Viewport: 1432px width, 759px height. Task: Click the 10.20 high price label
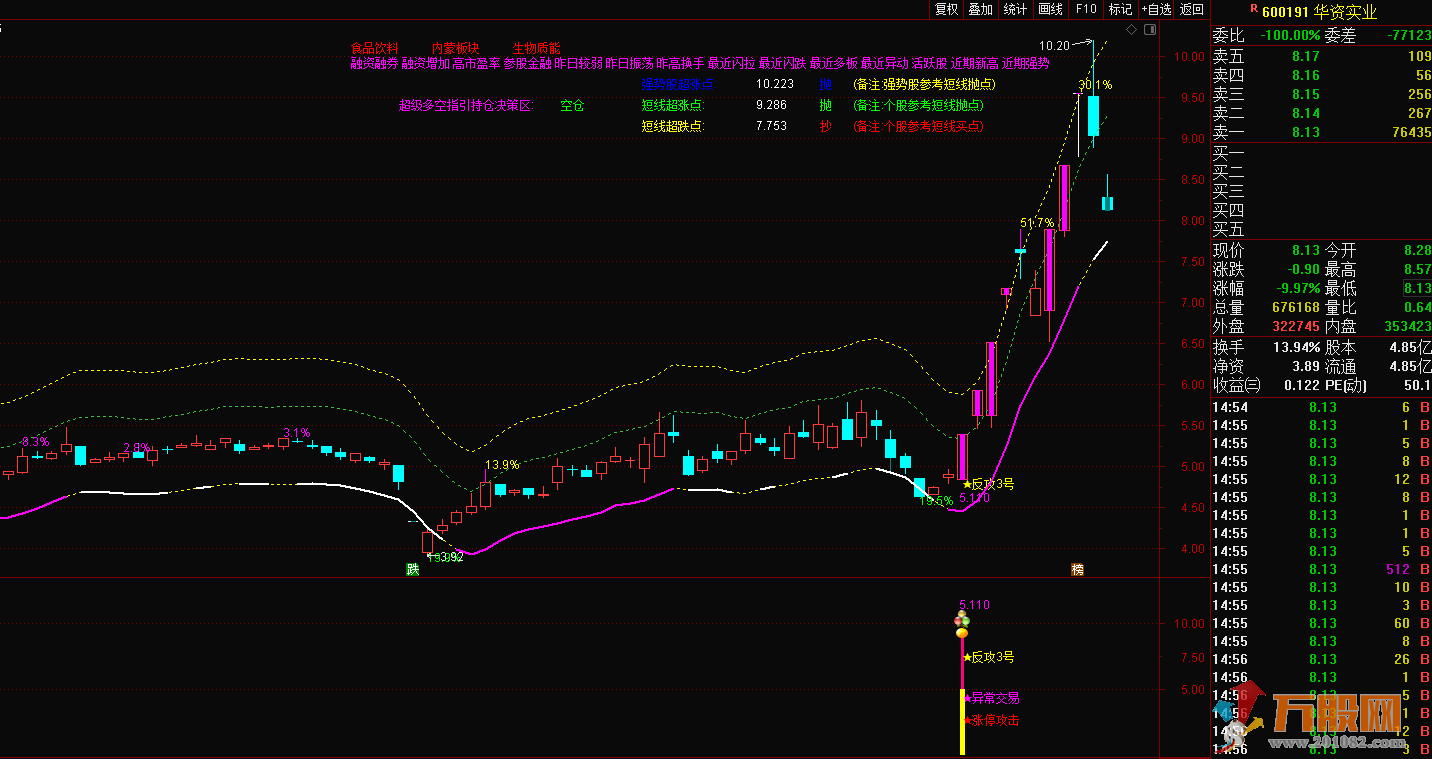tap(1054, 46)
